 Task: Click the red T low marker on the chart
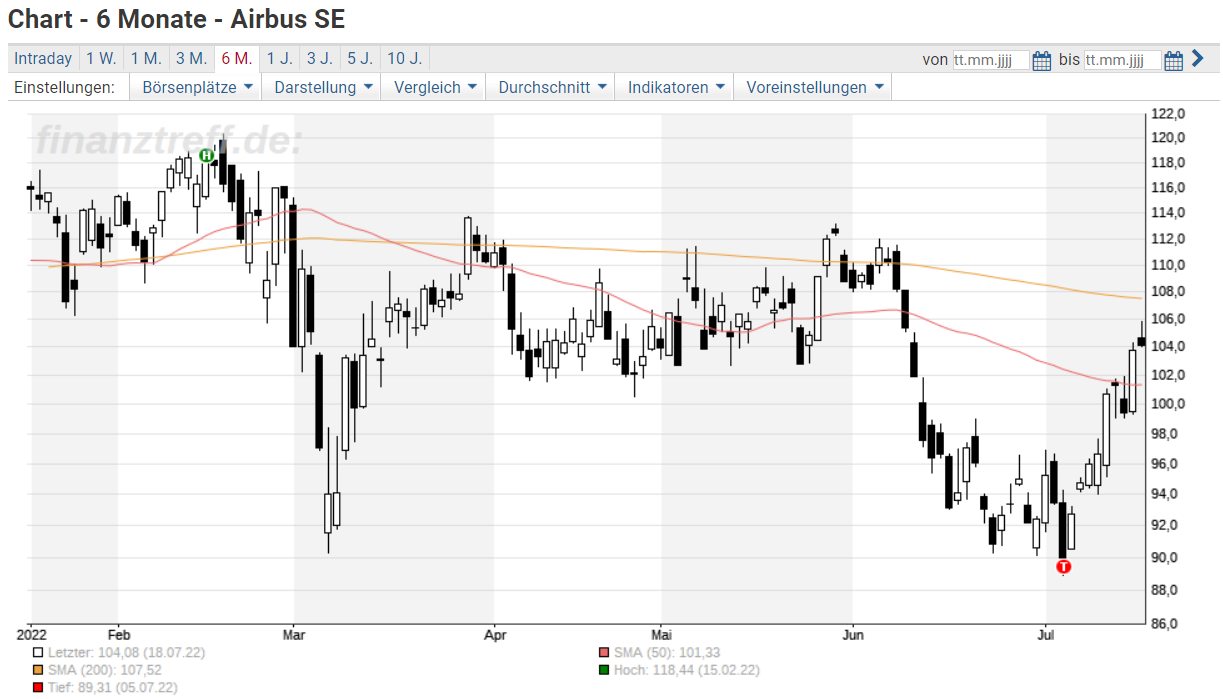[1064, 566]
